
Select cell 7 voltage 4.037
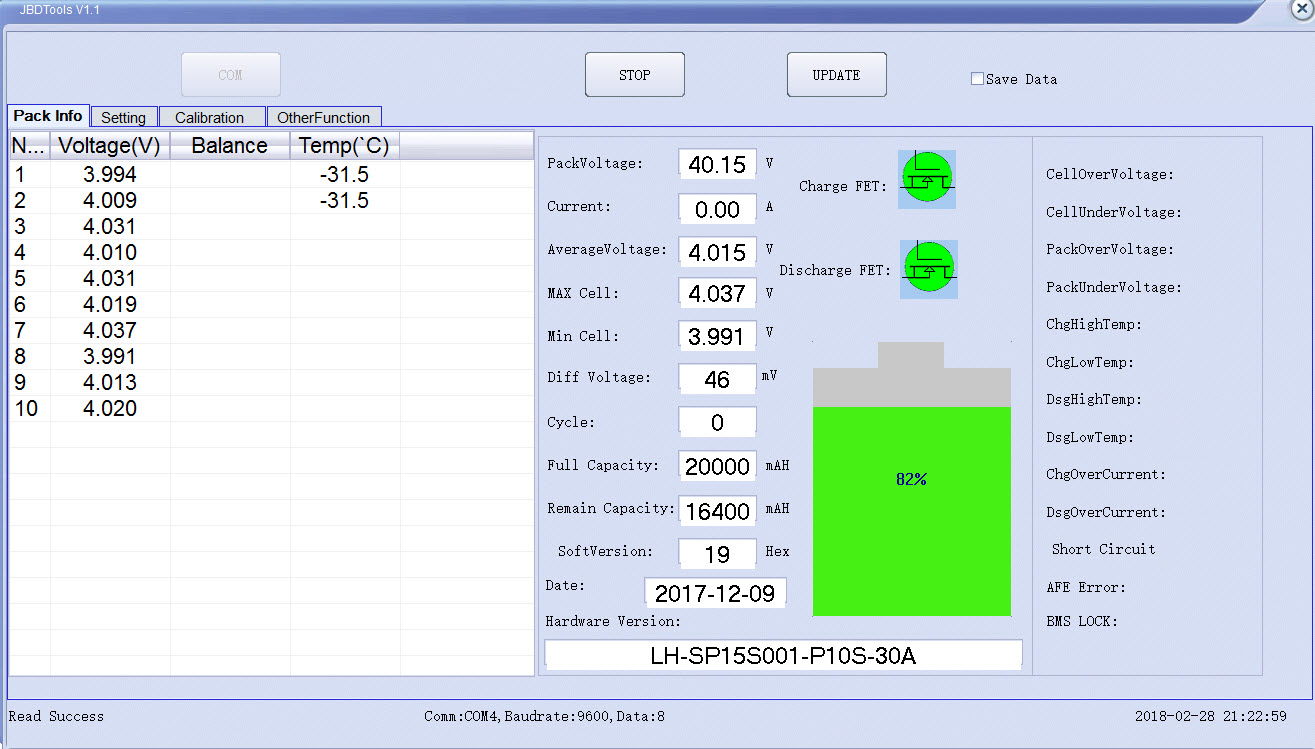pyautogui.click(x=110, y=331)
